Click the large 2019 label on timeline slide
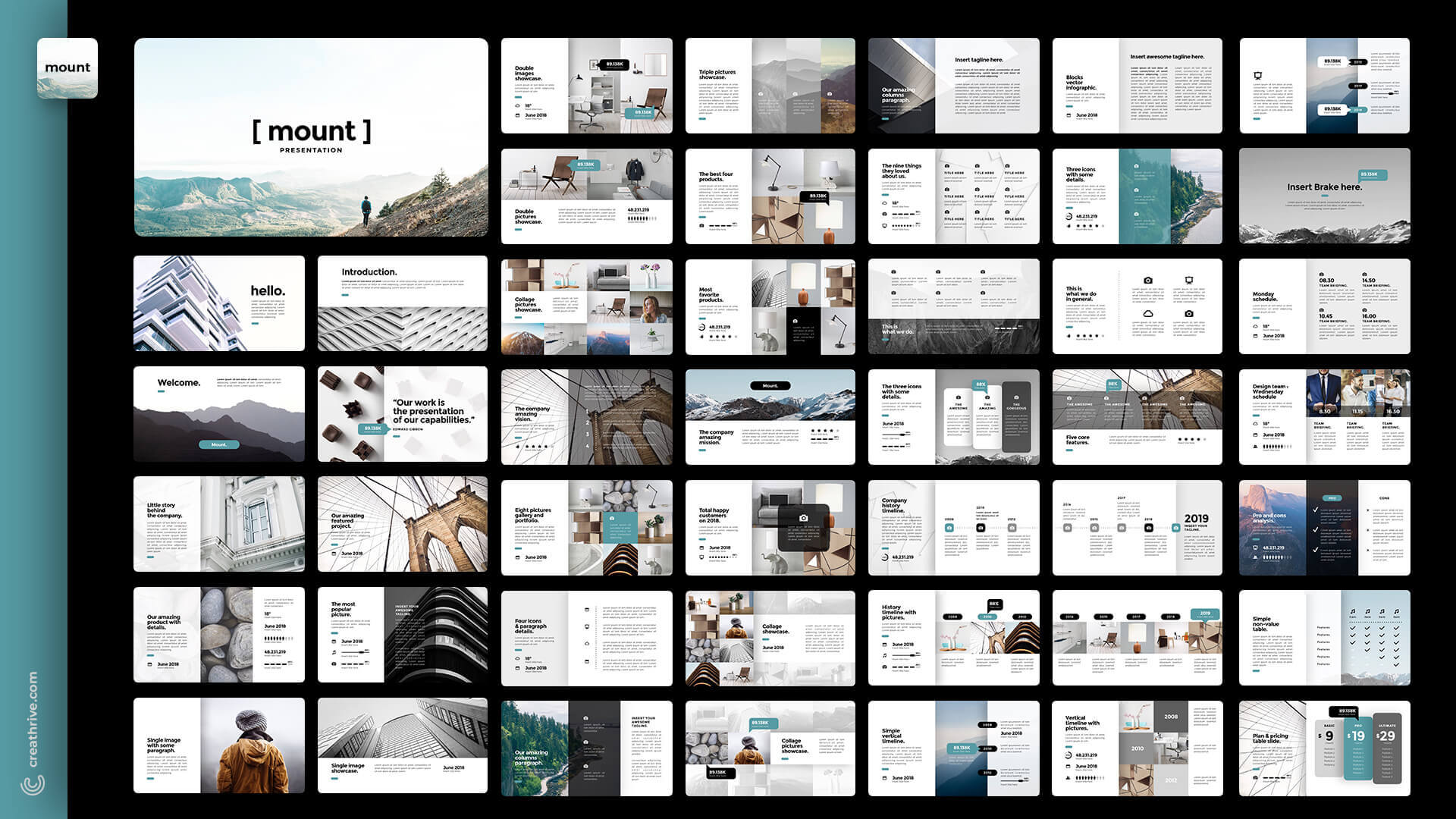 tap(1196, 519)
